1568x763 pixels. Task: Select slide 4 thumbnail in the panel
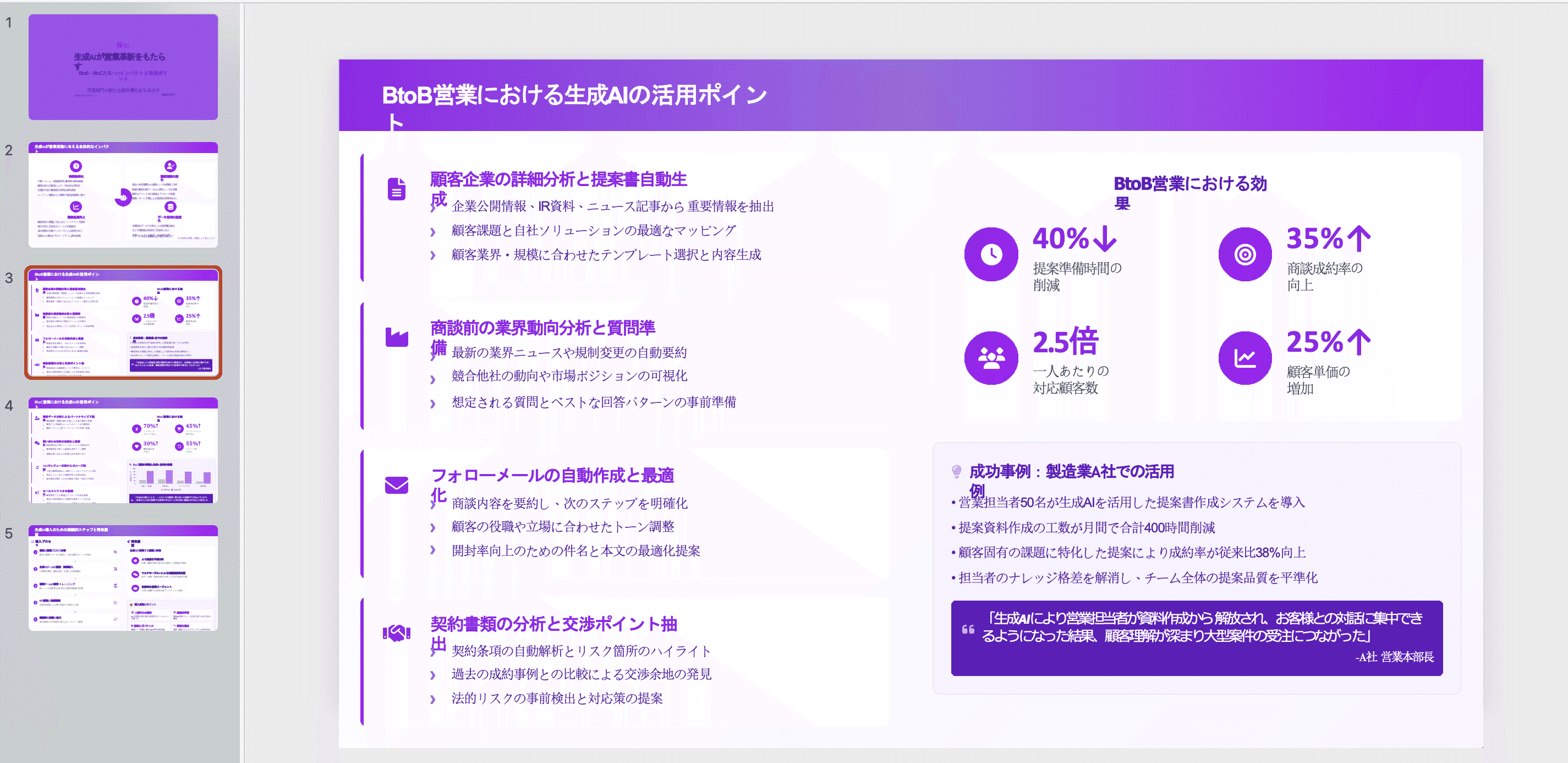(x=123, y=451)
